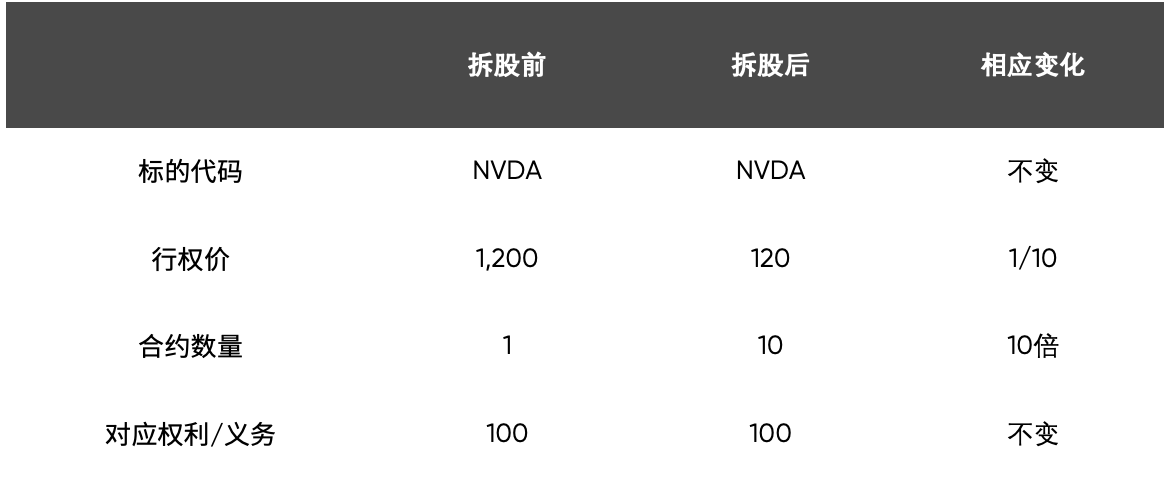Click 不变 in the 标的代码 row

(x=1033, y=171)
